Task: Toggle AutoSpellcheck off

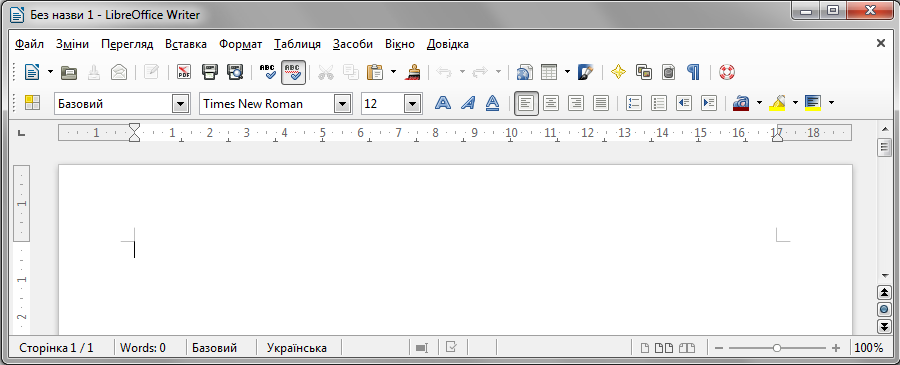Action: pos(293,72)
